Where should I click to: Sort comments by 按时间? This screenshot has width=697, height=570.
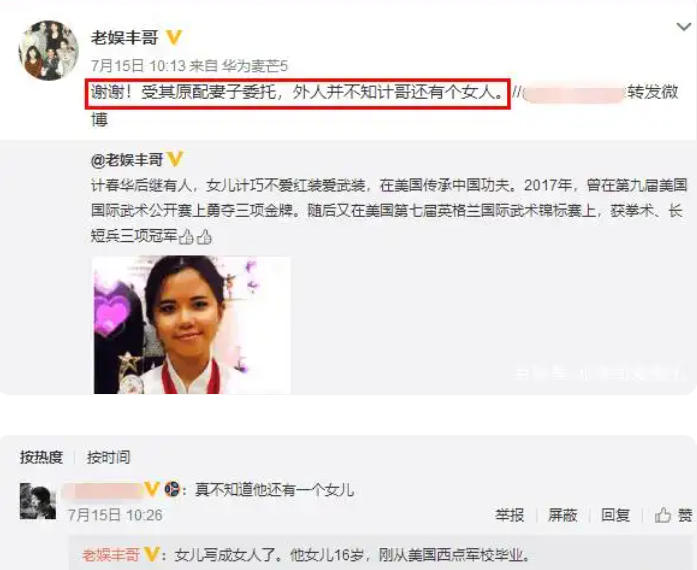pyautogui.click(x=108, y=457)
